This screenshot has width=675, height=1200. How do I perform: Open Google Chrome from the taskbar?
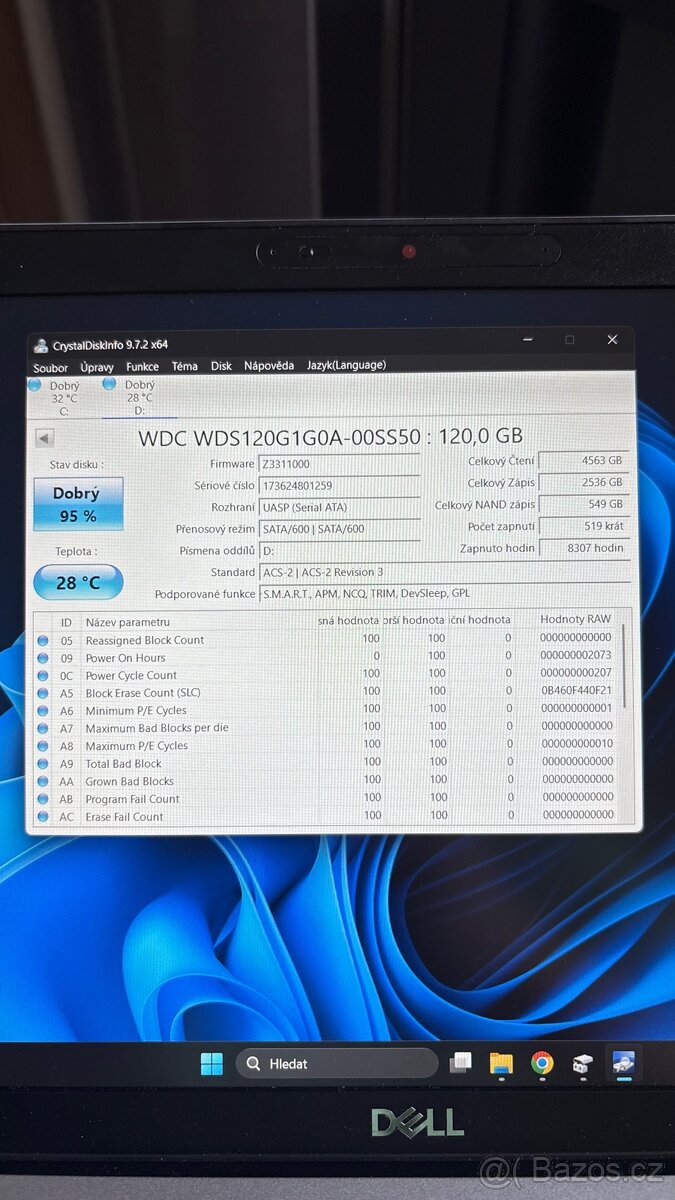[x=542, y=1063]
